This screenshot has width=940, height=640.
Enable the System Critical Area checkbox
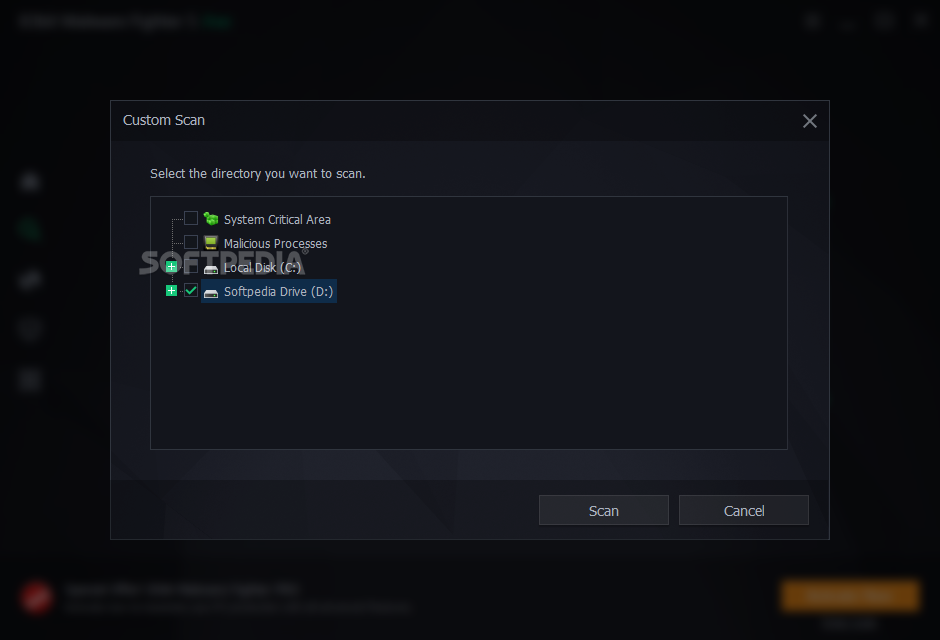(x=191, y=218)
